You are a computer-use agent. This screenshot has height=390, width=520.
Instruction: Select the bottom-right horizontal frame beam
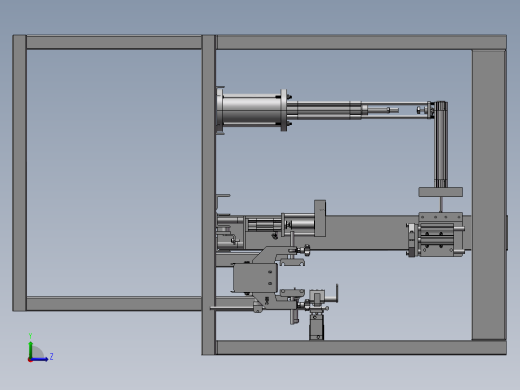click(x=361, y=347)
